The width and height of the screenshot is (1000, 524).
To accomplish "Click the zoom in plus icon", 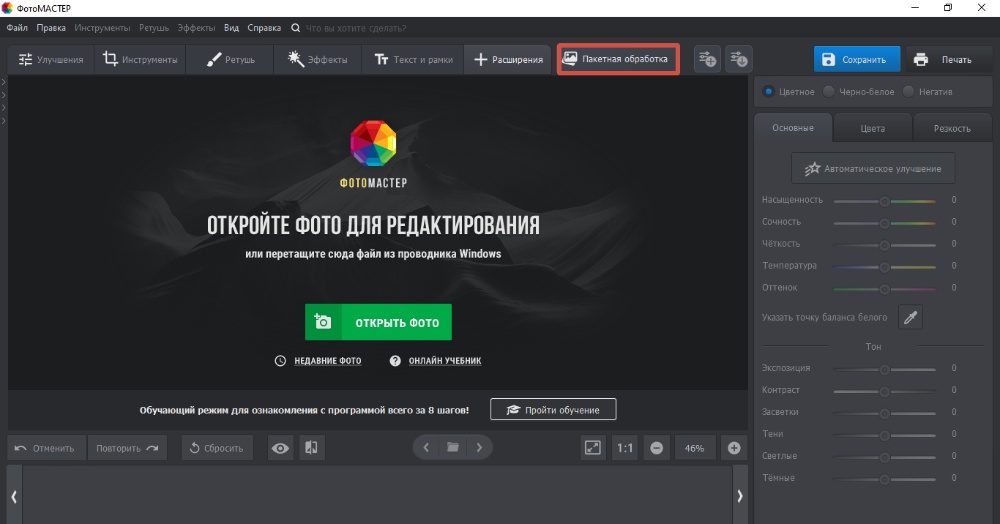I will (x=734, y=448).
